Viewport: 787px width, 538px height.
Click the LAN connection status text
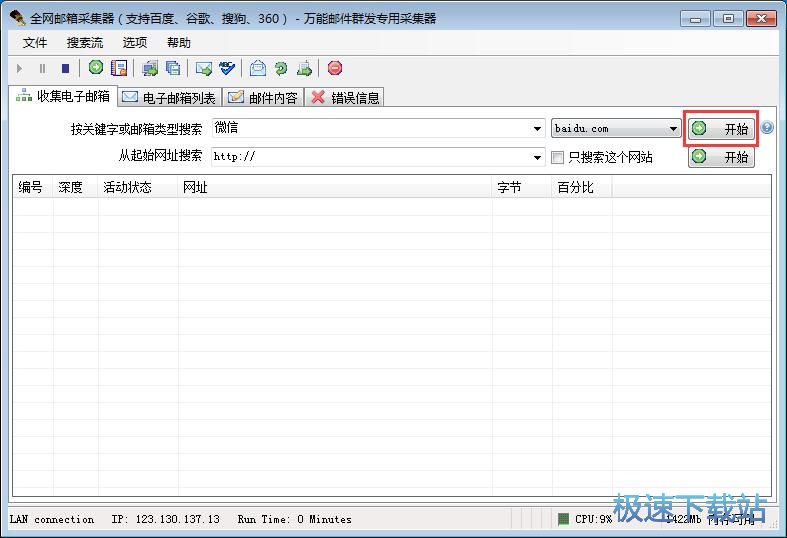[52, 519]
